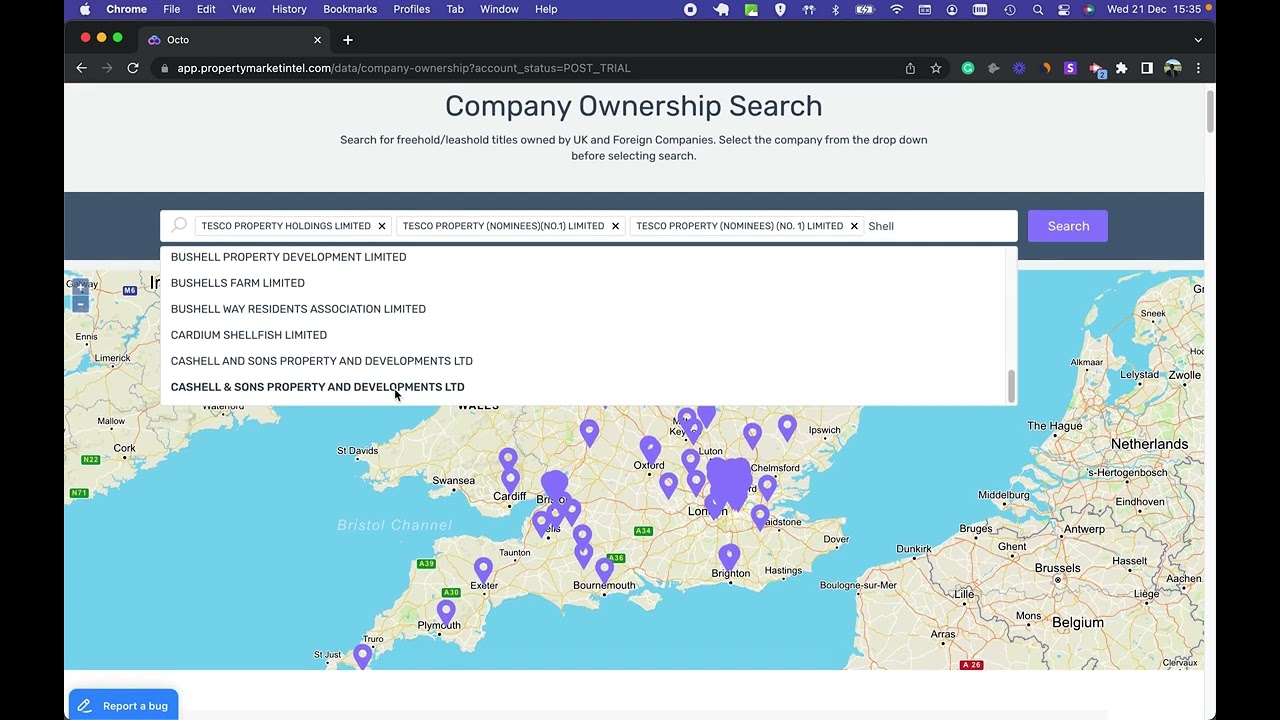Bookmark this page with the star icon

tap(936, 68)
